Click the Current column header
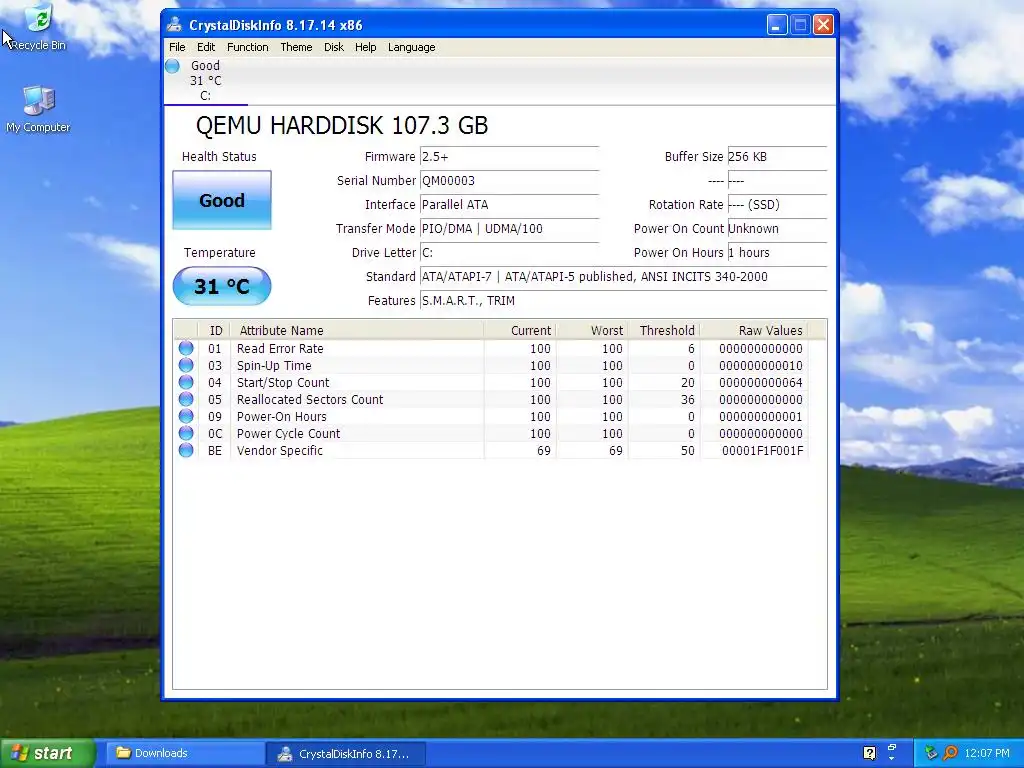Image resolution: width=1024 pixels, height=768 pixels. (x=520, y=330)
